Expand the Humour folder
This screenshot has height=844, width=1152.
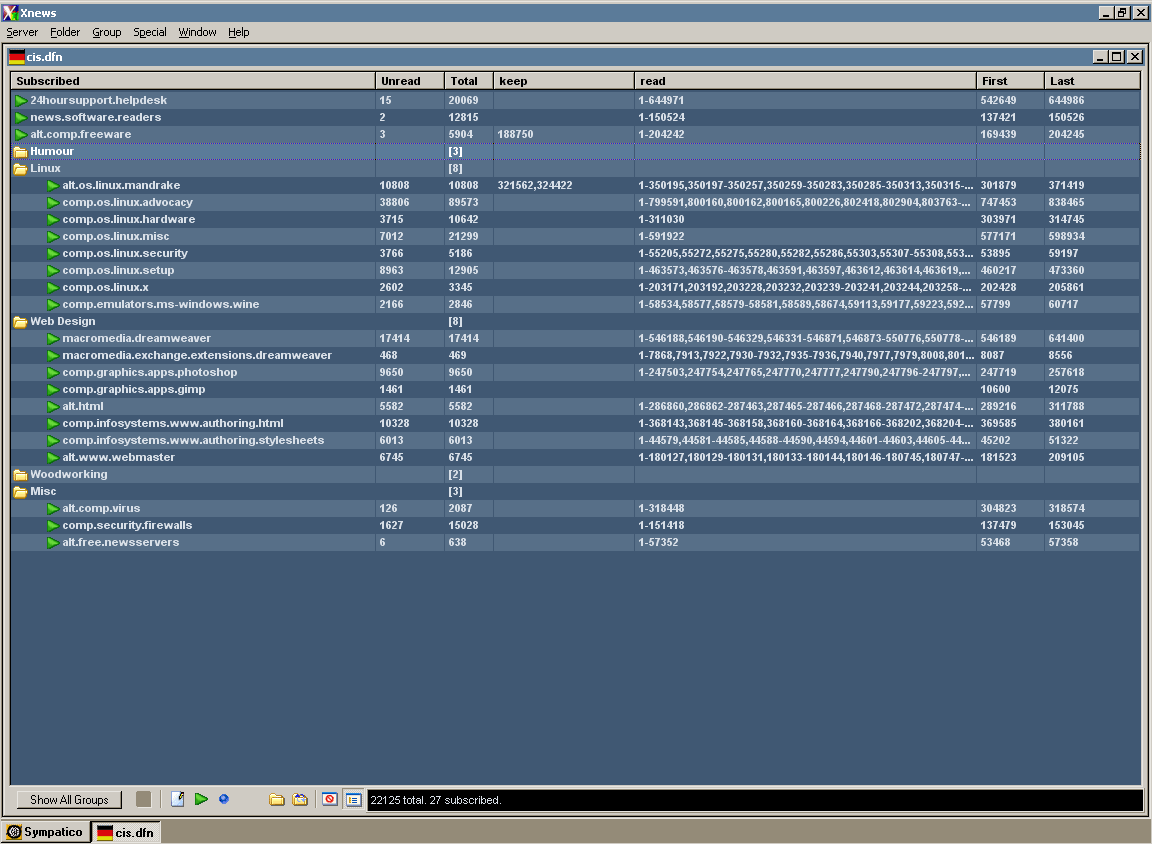[x=20, y=152]
